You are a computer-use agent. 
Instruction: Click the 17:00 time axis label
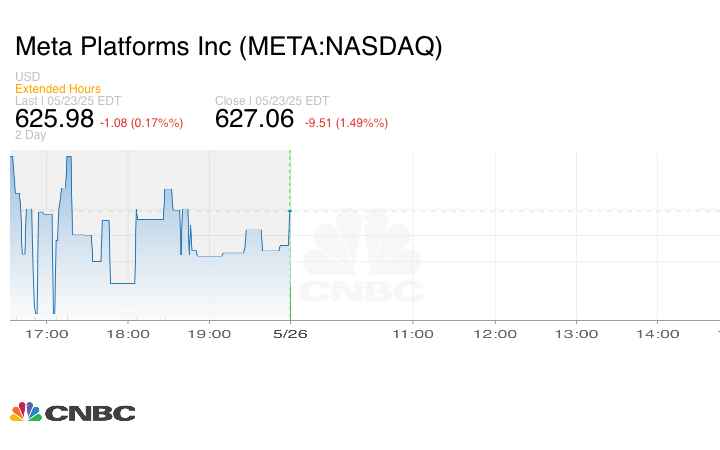click(50, 334)
